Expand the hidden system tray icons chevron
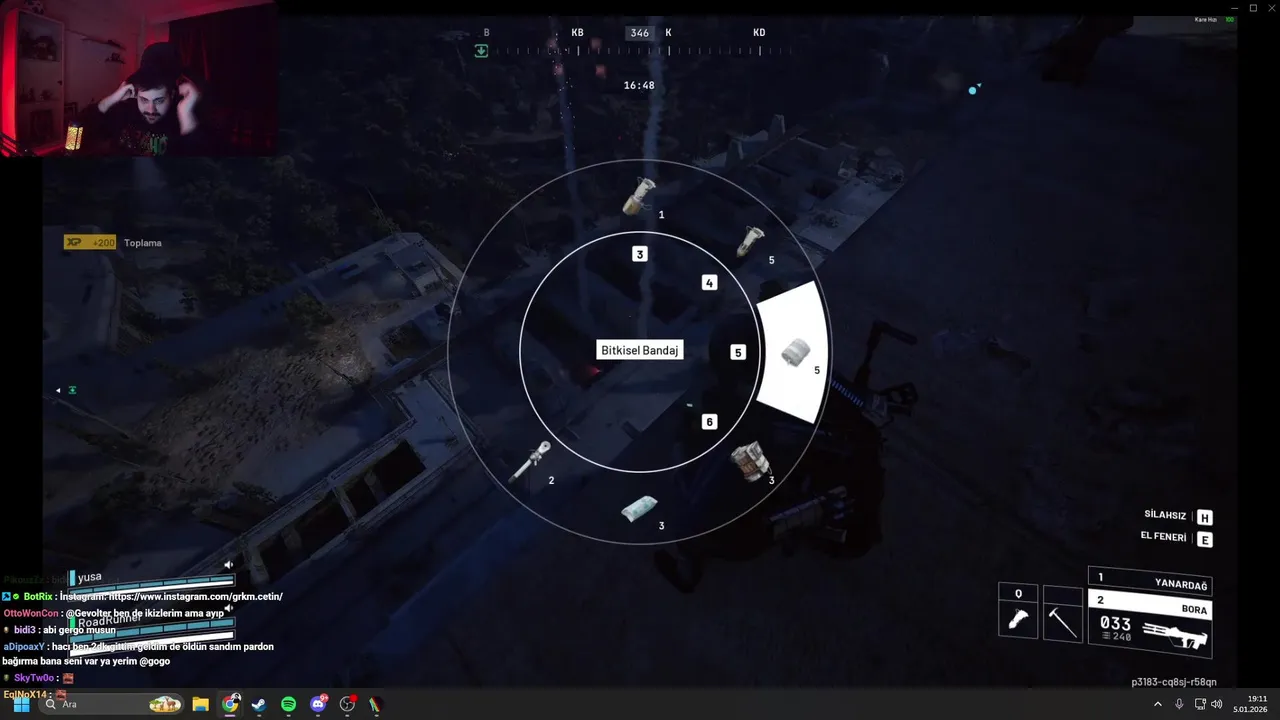The image size is (1280, 720). pyautogui.click(x=1158, y=704)
